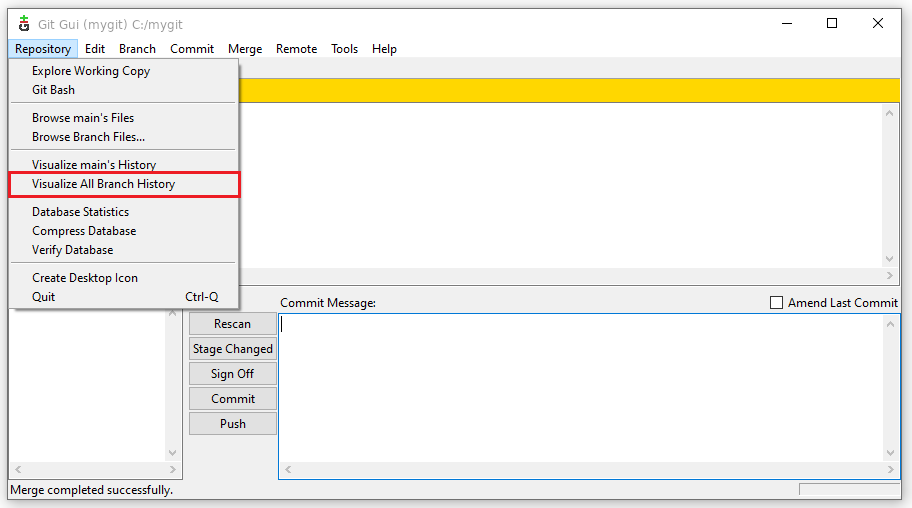Focus the Commit Message text area
Viewport: 912px width, 508px height.
582,388
